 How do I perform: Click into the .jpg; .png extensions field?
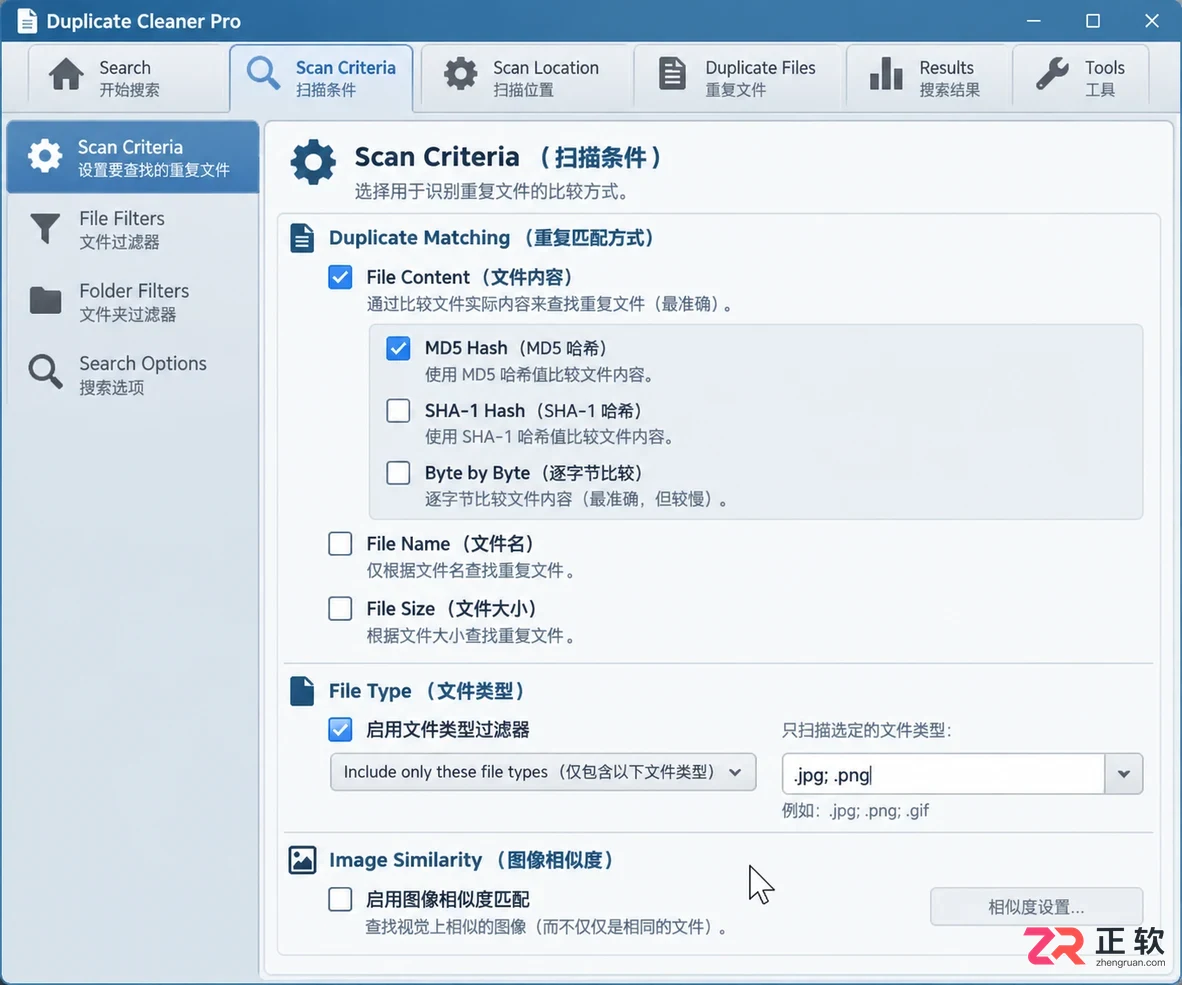[944, 774]
